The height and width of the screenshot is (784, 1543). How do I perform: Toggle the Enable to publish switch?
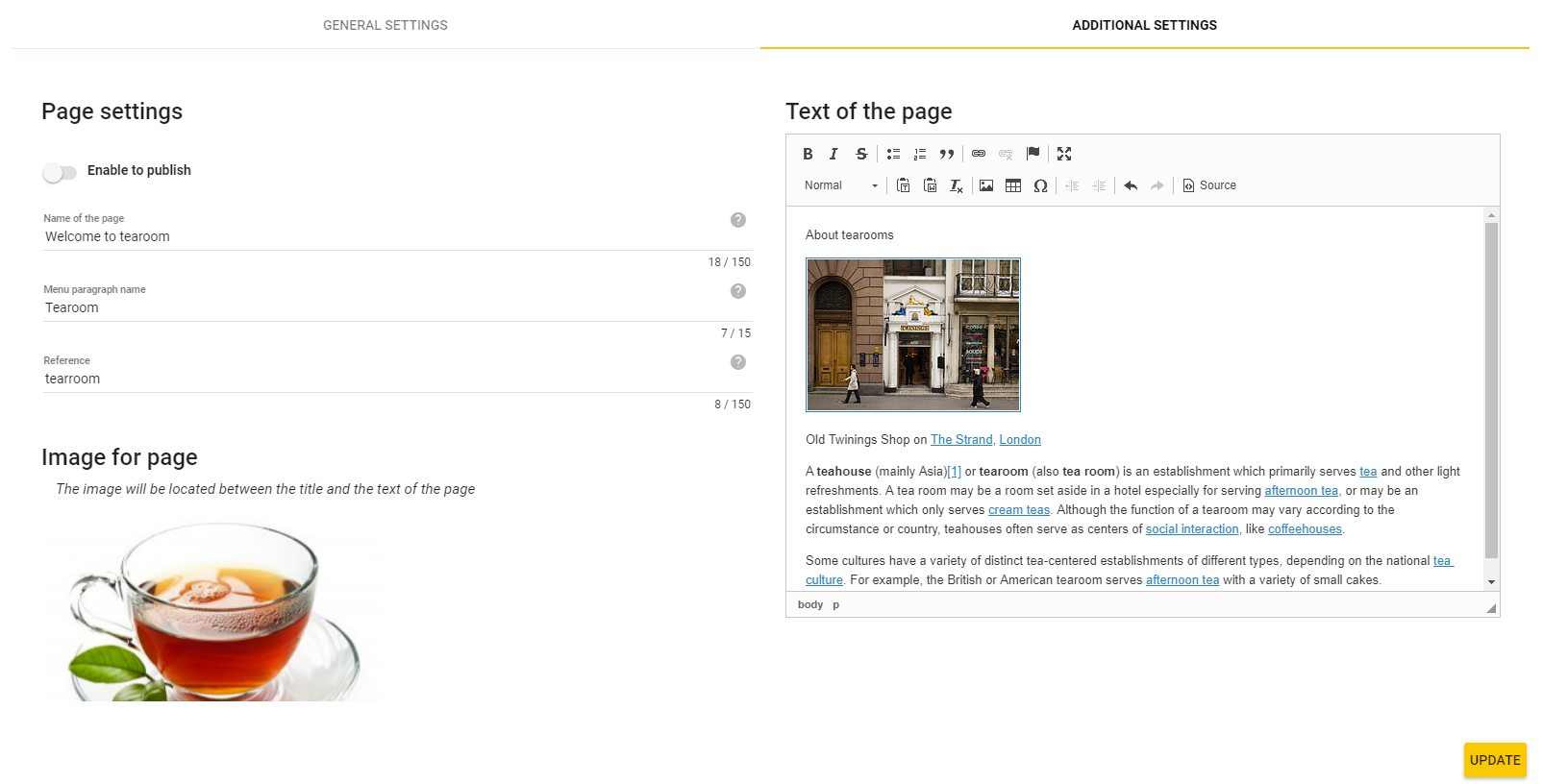point(60,172)
